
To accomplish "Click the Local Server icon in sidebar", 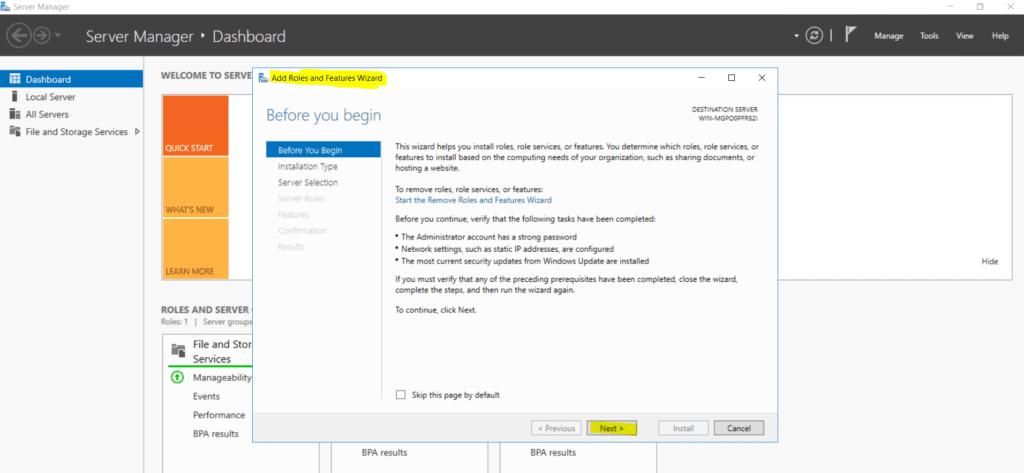I will (14, 97).
